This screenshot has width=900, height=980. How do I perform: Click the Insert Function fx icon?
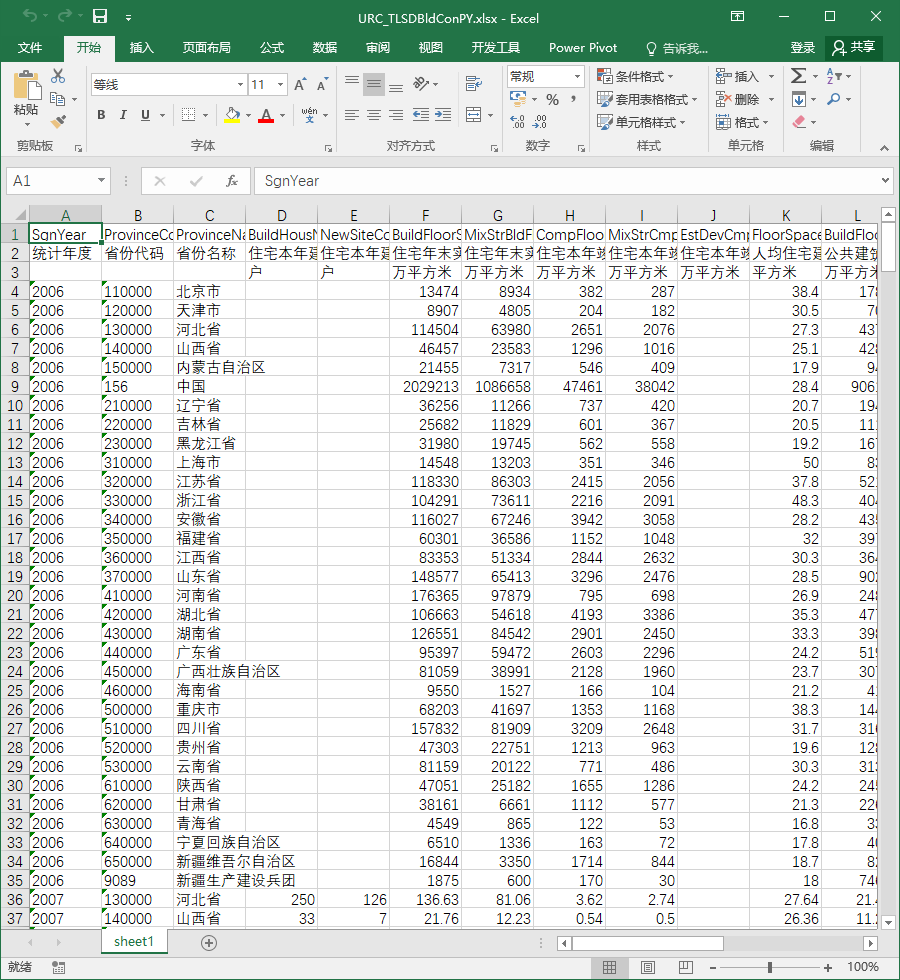coord(232,181)
